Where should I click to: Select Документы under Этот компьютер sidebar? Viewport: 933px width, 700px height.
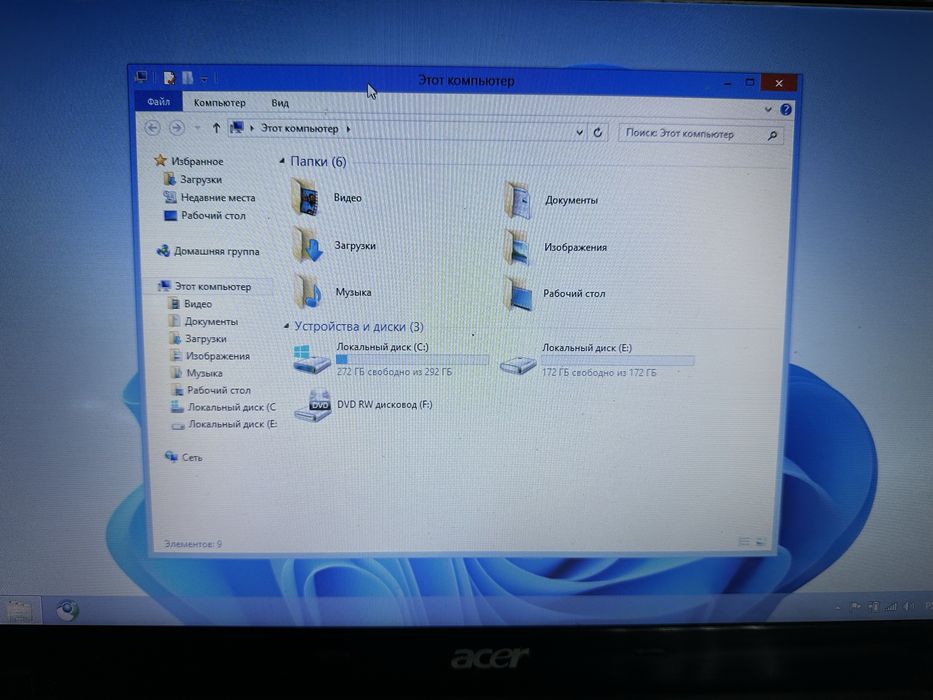coord(203,321)
